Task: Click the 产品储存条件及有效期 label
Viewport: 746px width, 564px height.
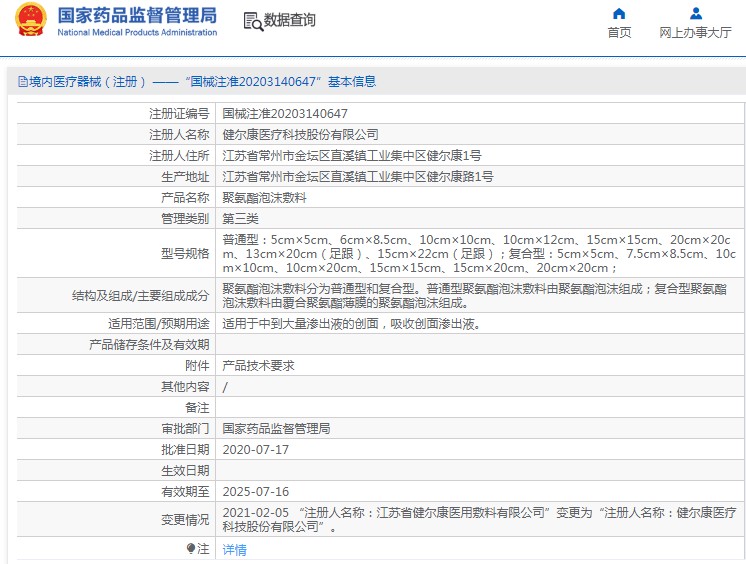Action: click(149, 345)
